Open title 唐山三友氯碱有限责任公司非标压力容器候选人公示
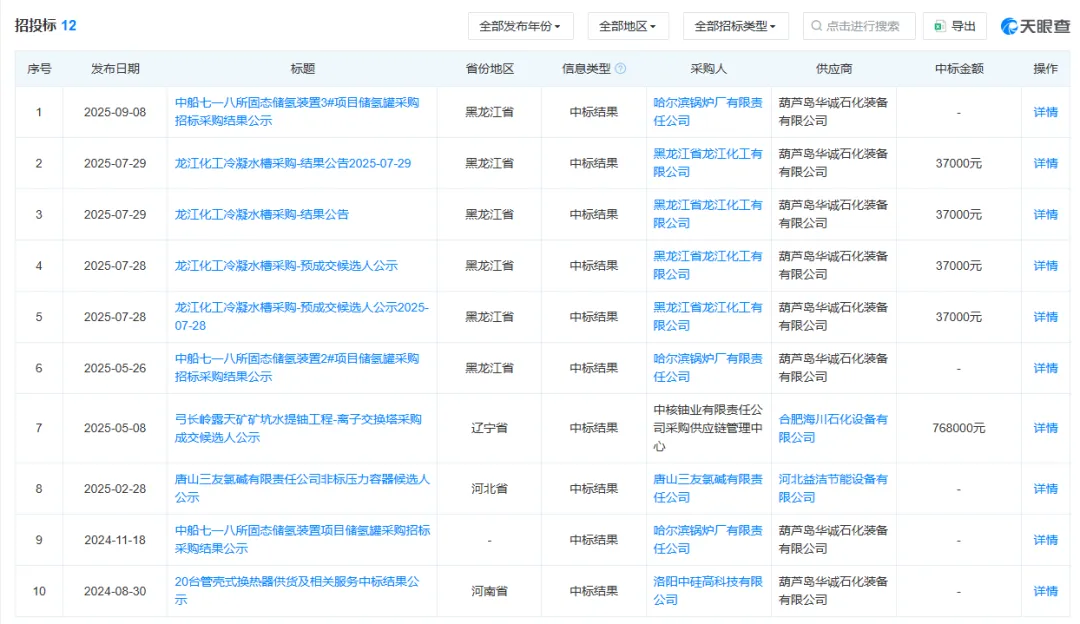 pyautogui.click(x=302, y=488)
